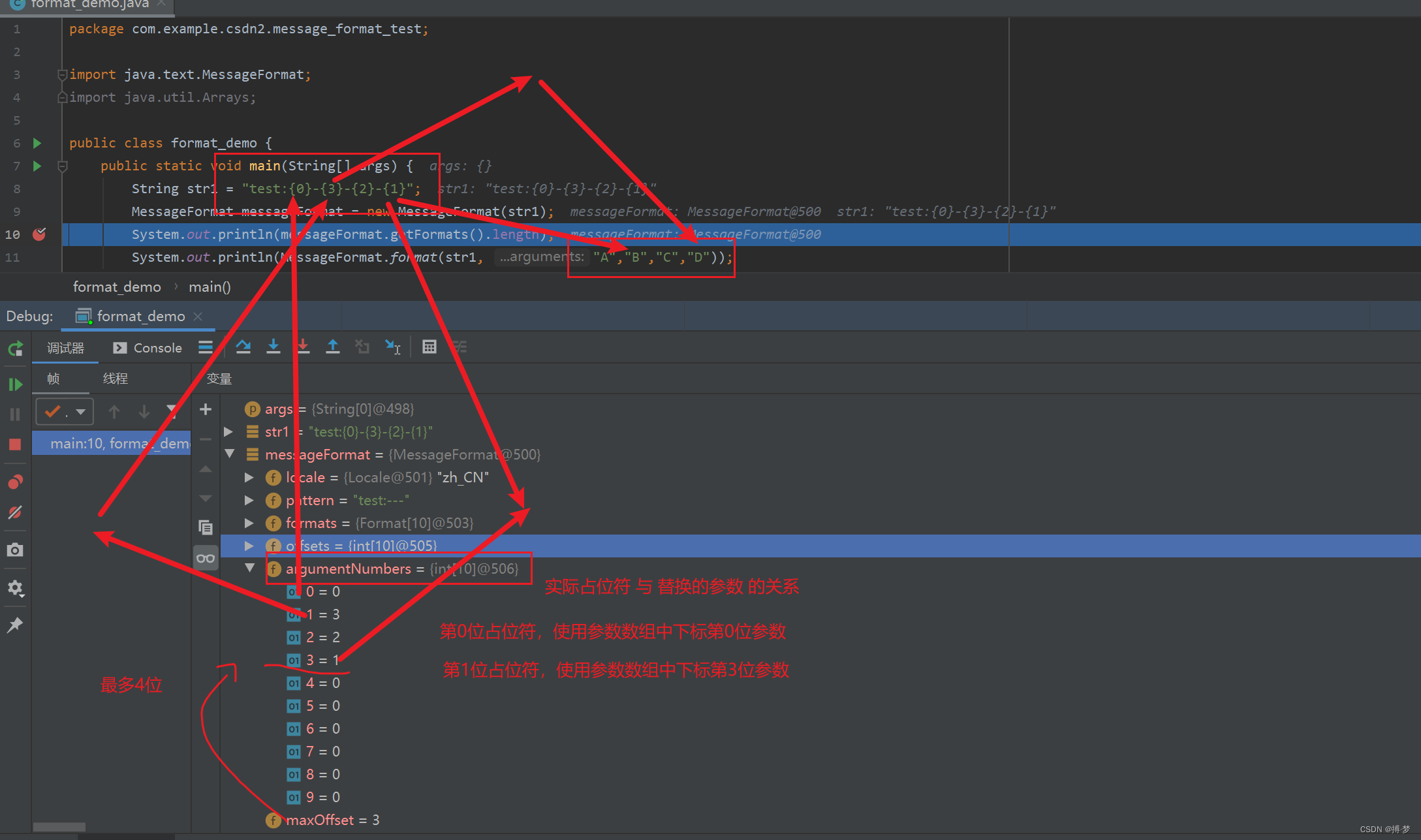Select the maxOffset = 3 row

(x=820, y=820)
